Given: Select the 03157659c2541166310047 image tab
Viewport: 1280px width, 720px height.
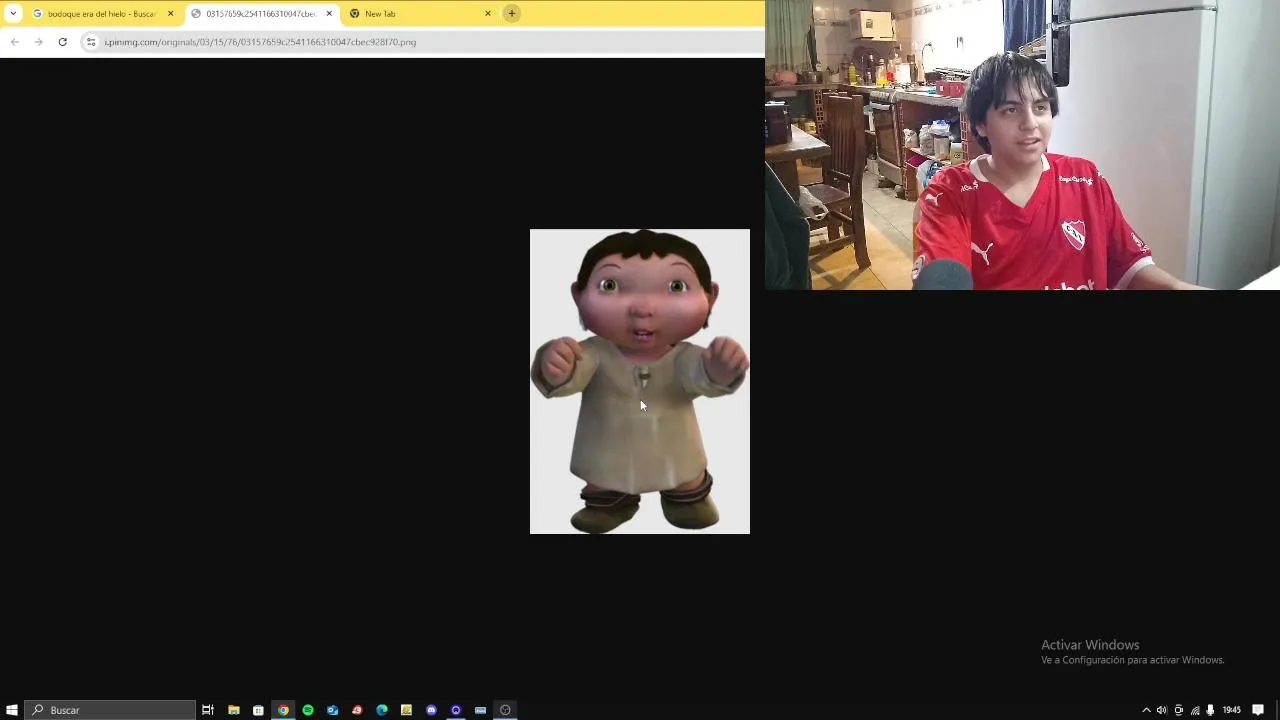Looking at the screenshot, I should click(260, 14).
